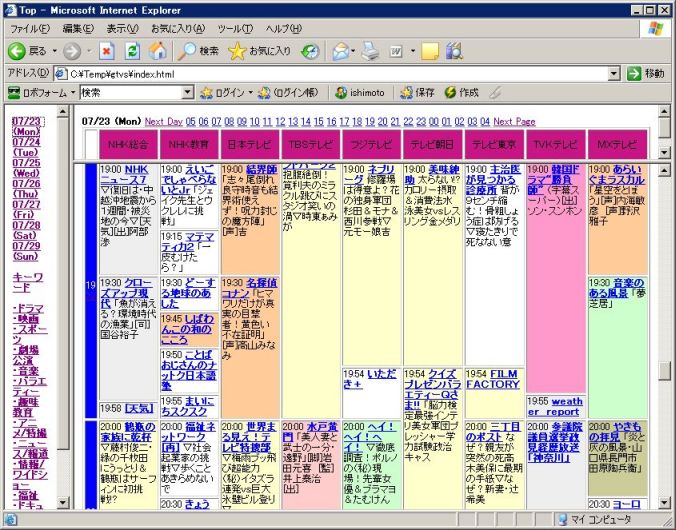Click the Research books icon

point(454,51)
